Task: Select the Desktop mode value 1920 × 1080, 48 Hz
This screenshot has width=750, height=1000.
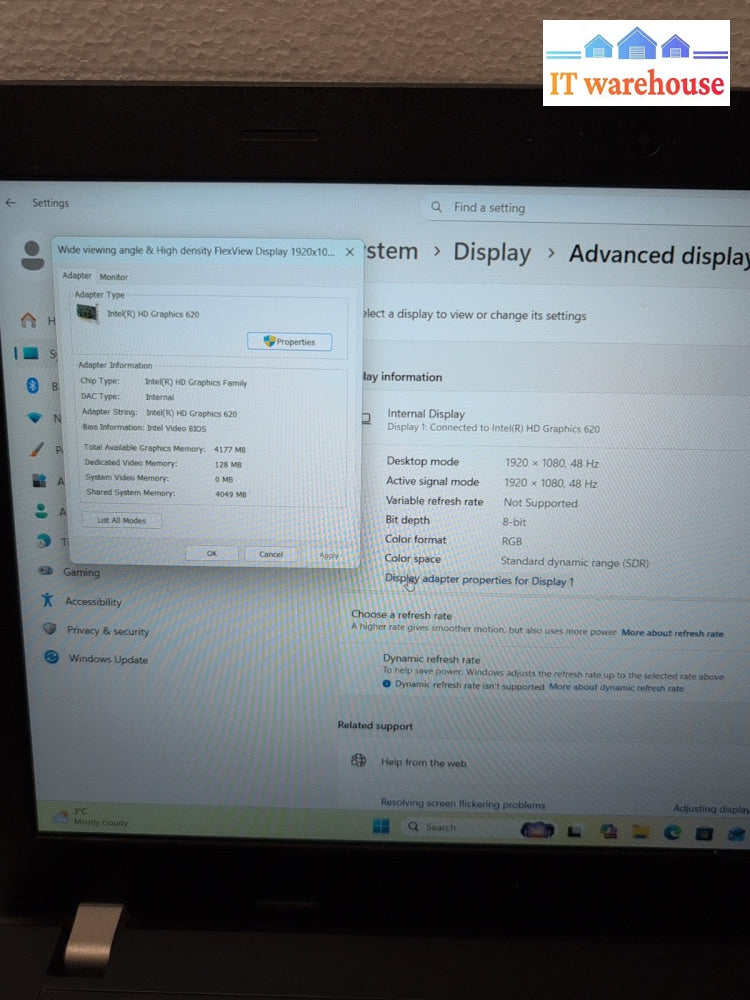Action: tap(552, 463)
